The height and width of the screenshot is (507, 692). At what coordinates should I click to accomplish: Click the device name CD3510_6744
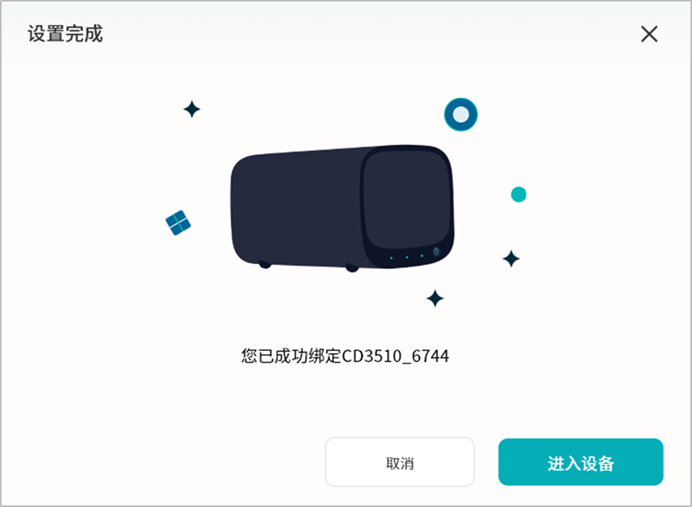(x=395, y=356)
